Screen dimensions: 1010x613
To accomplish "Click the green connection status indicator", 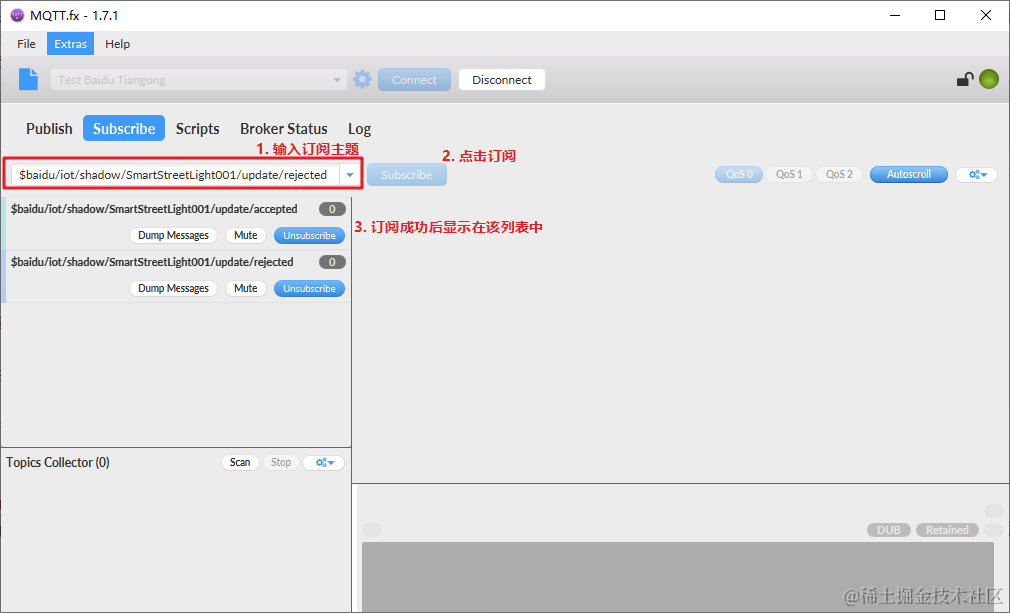I will click(x=989, y=79).
